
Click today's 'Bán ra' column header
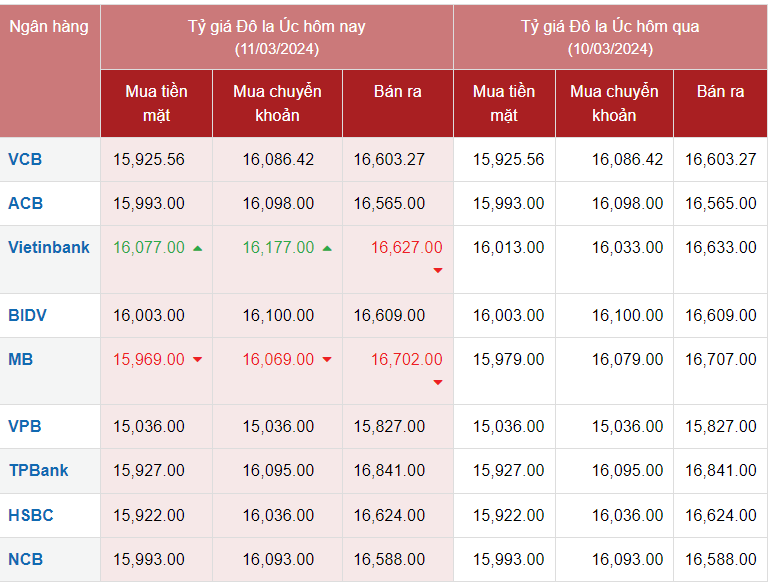(397, 91)
